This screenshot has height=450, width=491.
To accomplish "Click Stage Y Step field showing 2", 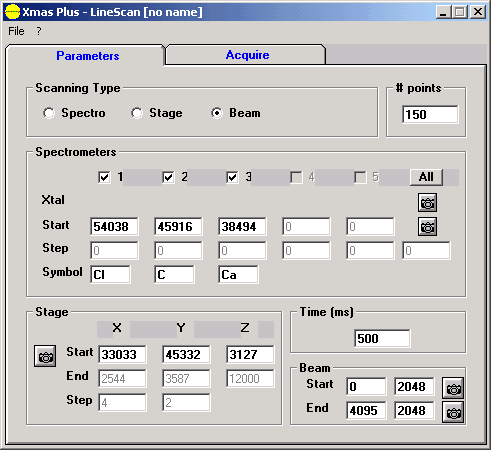I will (x=186, y=402).
